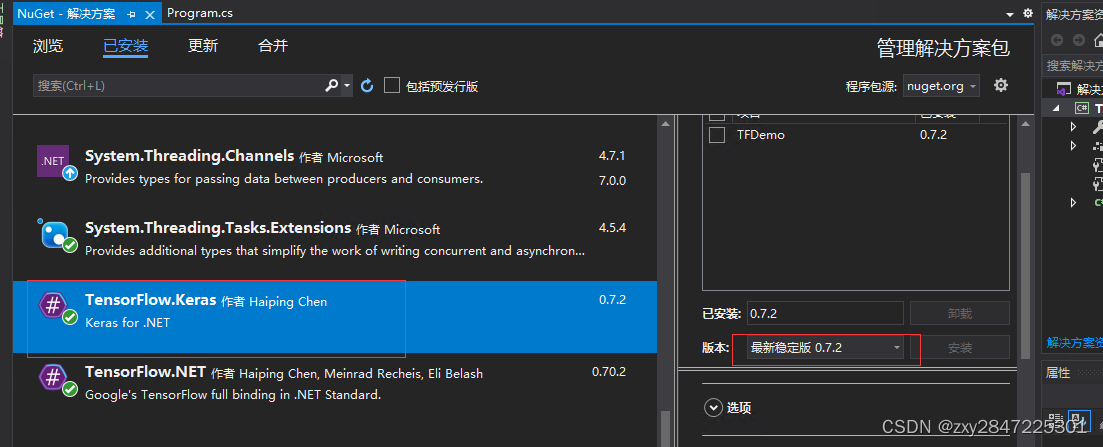Expand the dependencies tree node

(1073, 146)
